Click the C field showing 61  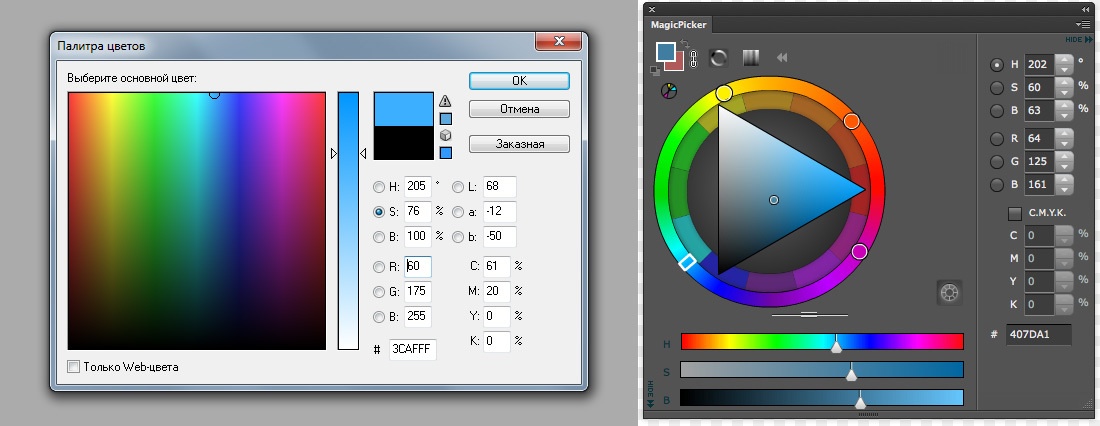click(497, 267)
